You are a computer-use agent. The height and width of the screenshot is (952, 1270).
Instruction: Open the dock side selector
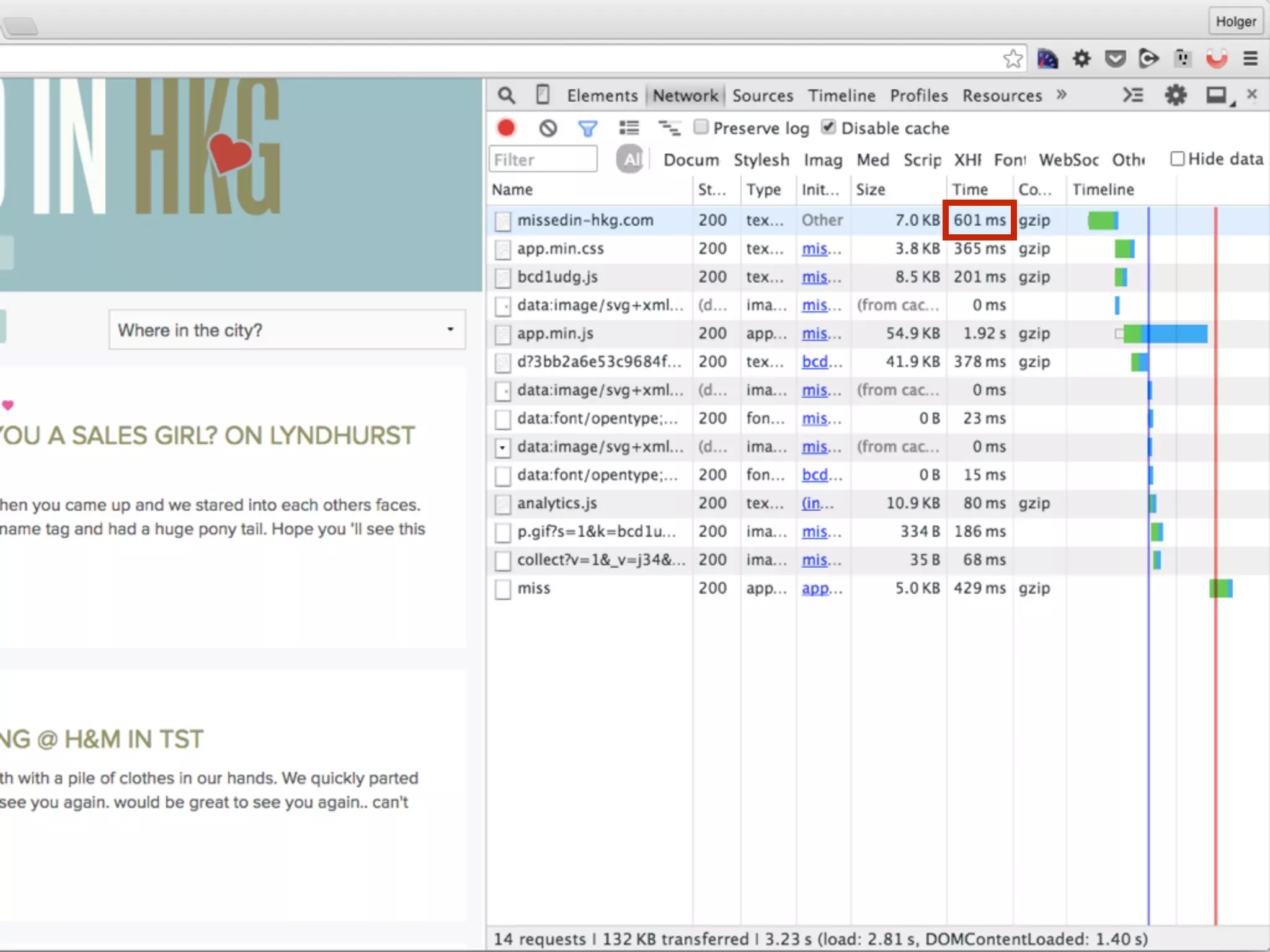(x=1217, y=95)
